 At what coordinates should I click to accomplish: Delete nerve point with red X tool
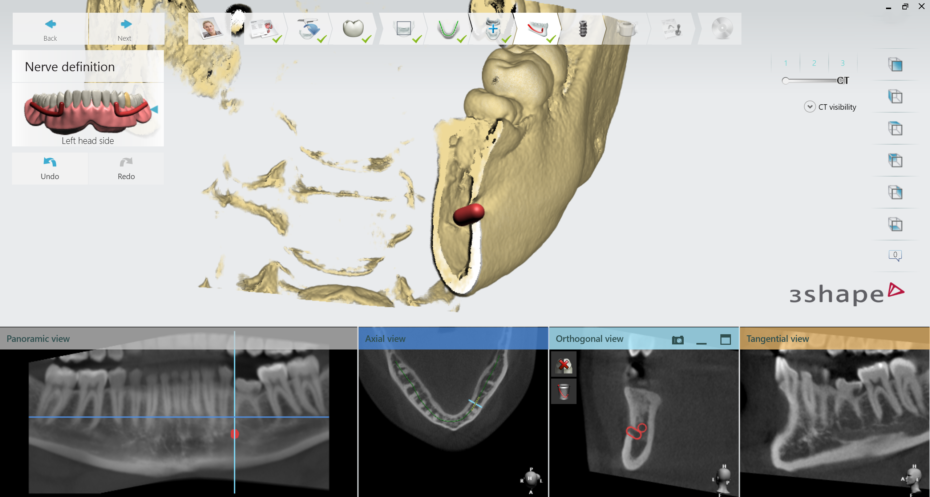click(564, 364)
